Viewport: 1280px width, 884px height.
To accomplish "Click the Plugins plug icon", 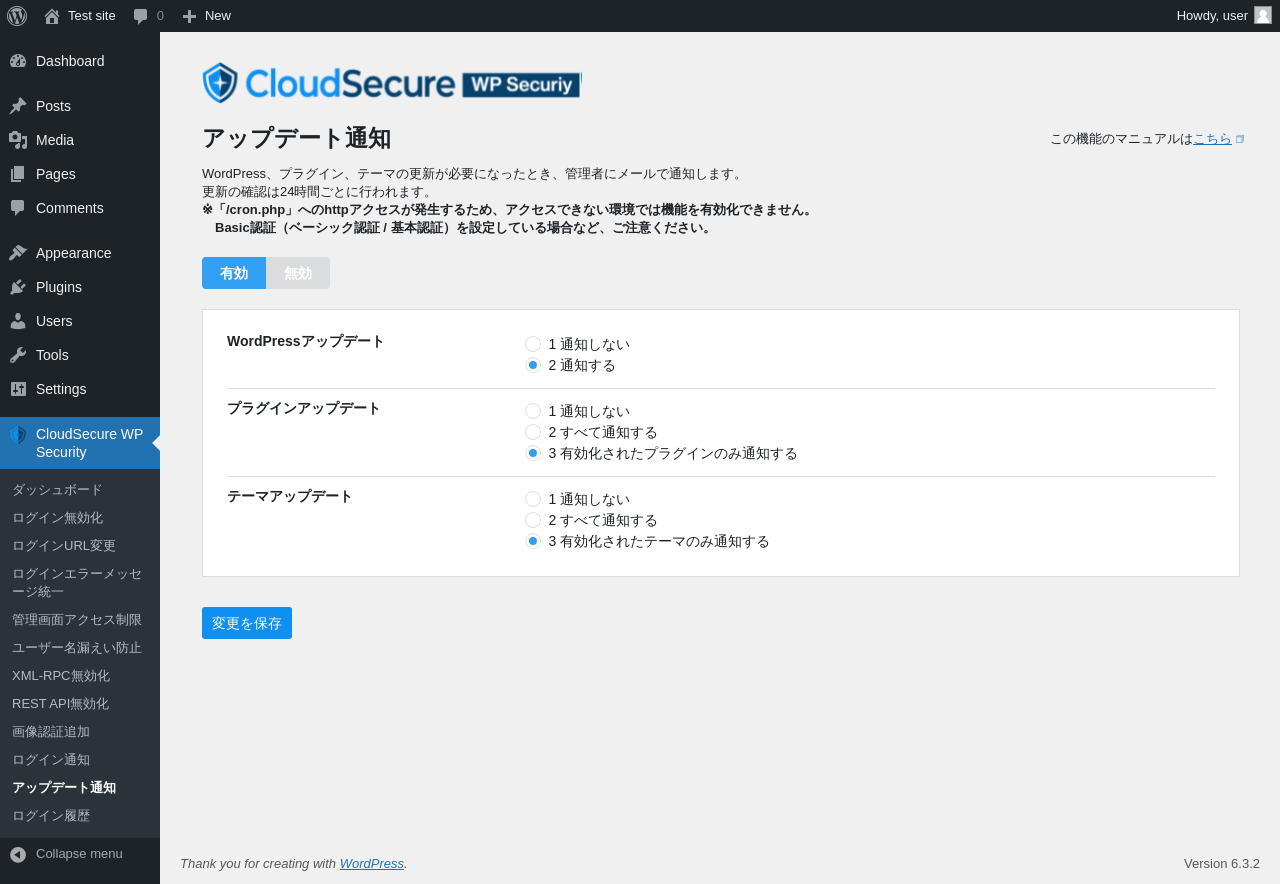I will coord(18,287).
